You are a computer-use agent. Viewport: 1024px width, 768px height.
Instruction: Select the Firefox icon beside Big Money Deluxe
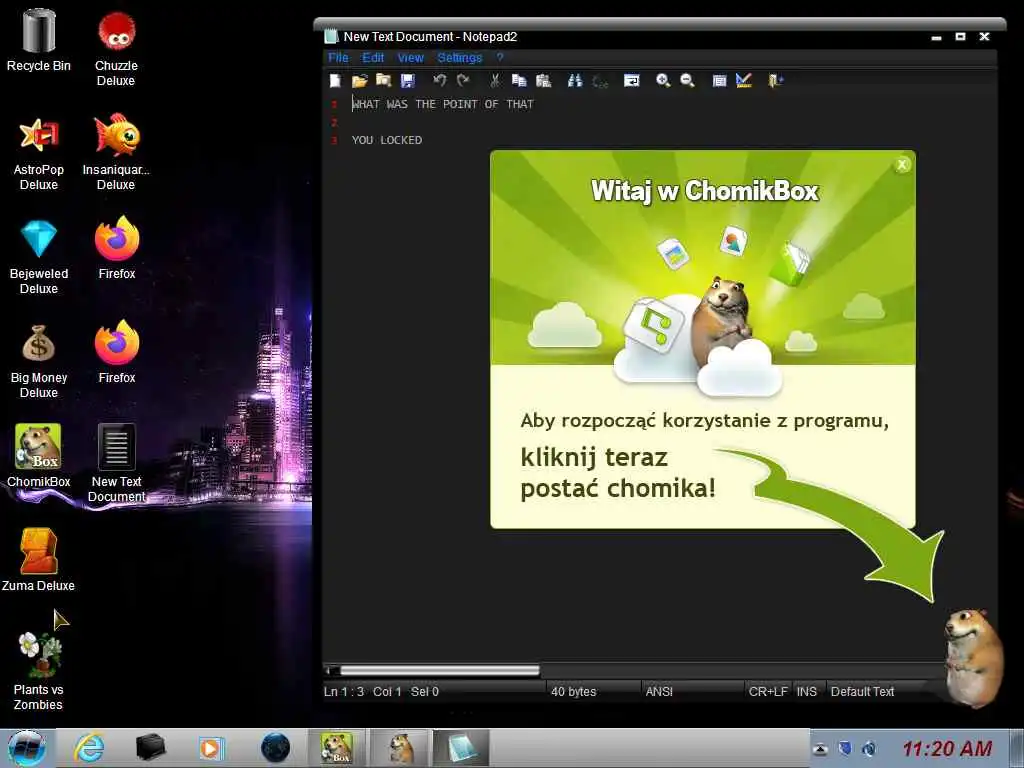(x=117, y=352)
